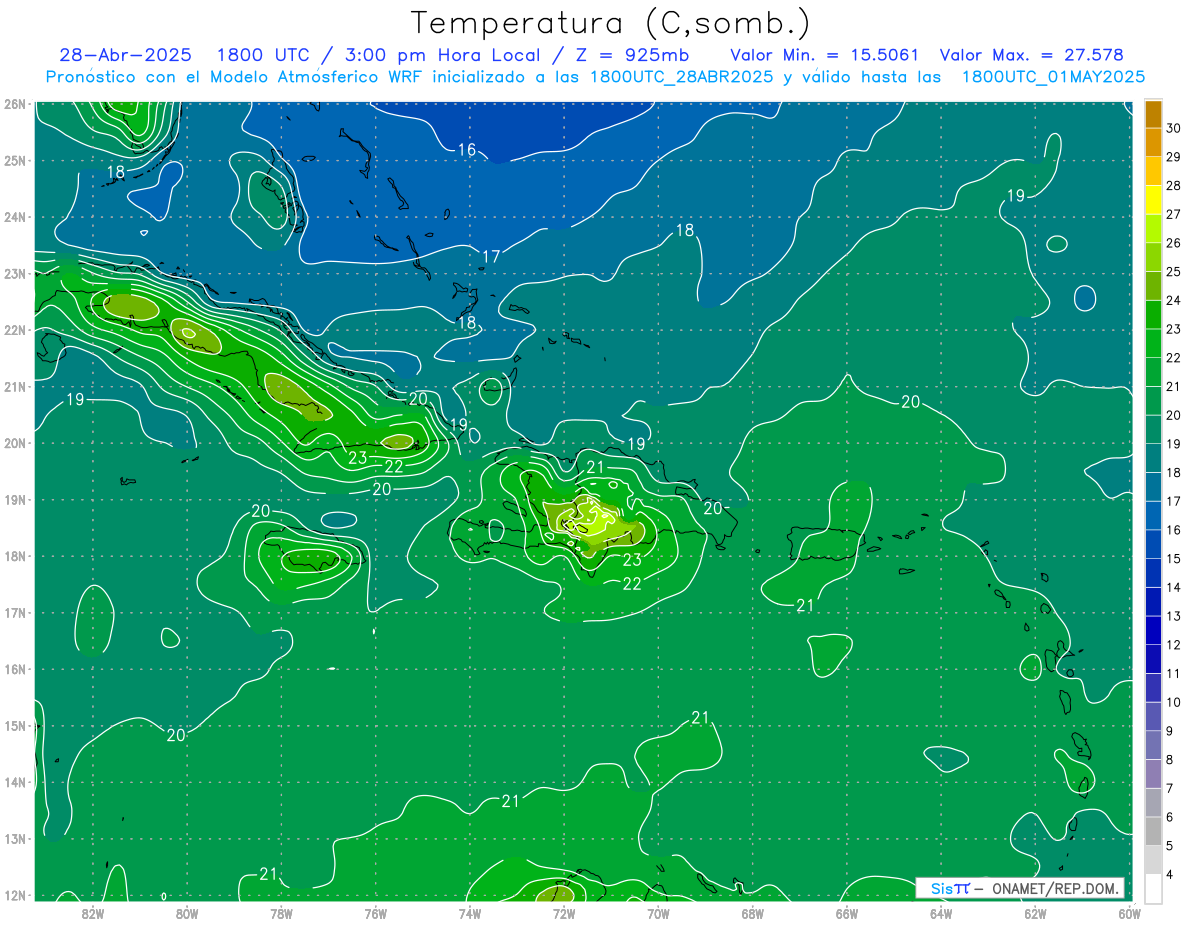This screenshot has width=1200, height=927.
Task: Select the "19" contour label near 82W 21N
Action: (x=75, y=400)
